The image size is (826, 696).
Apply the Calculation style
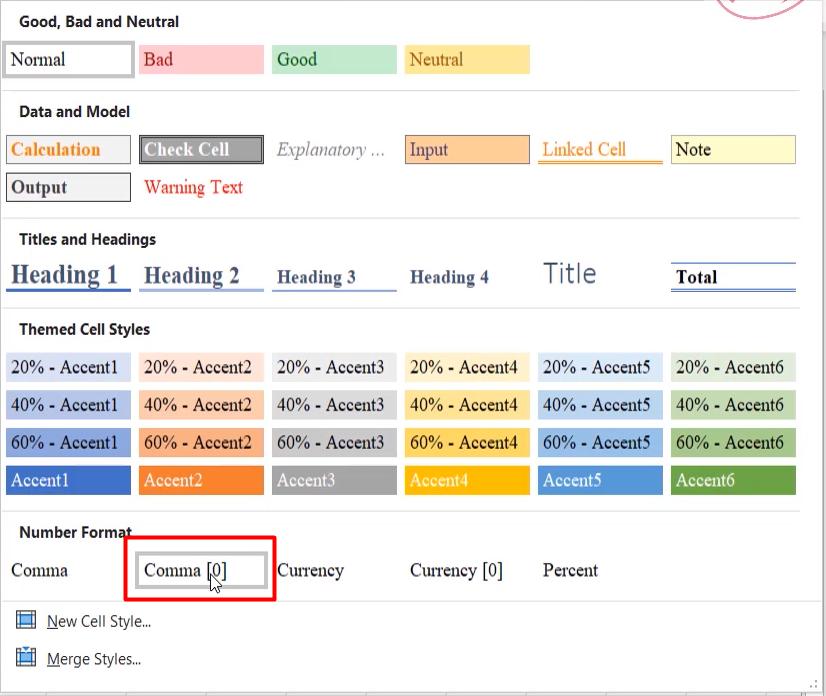(x=67, y=149)
